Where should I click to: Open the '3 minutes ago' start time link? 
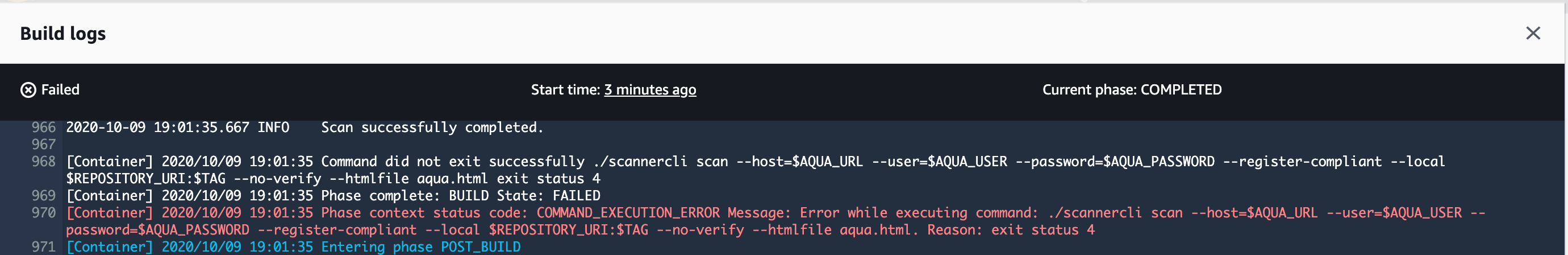[649, 90]
